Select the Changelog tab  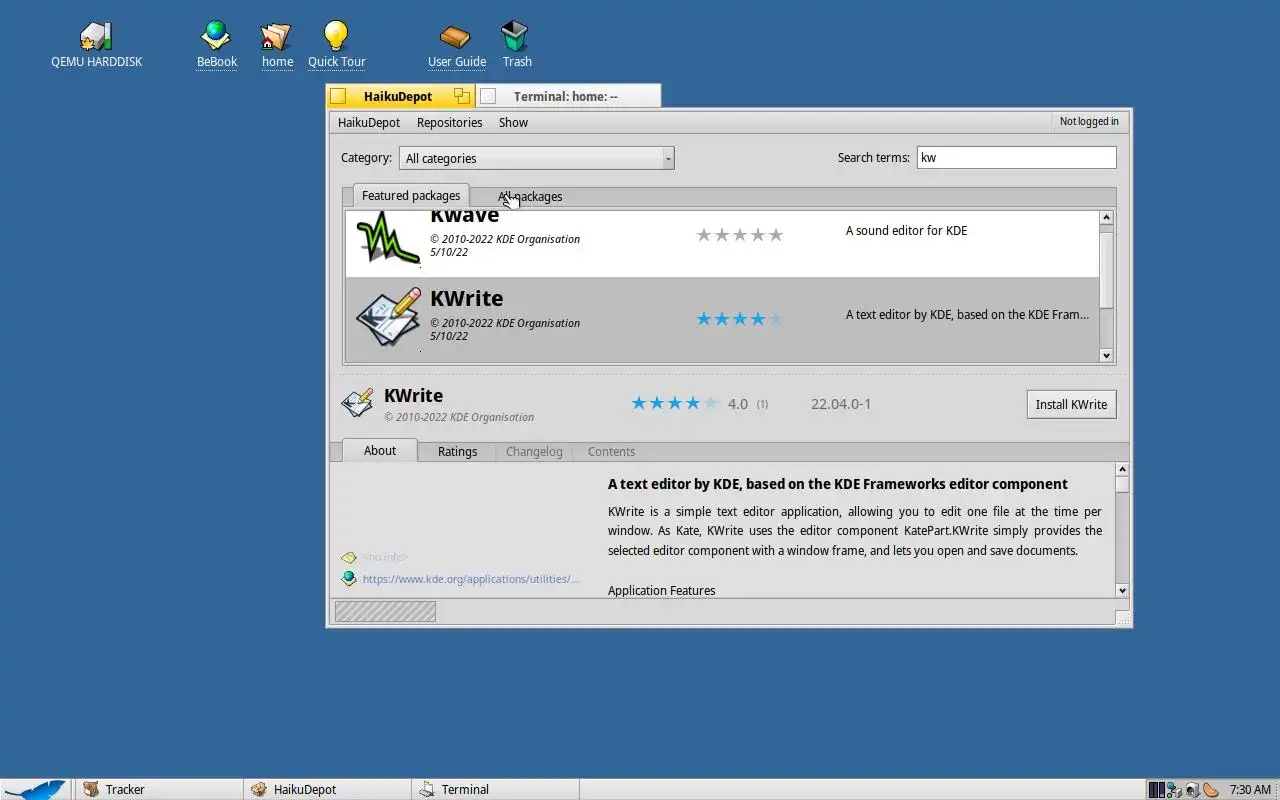[x=534, y=451]
